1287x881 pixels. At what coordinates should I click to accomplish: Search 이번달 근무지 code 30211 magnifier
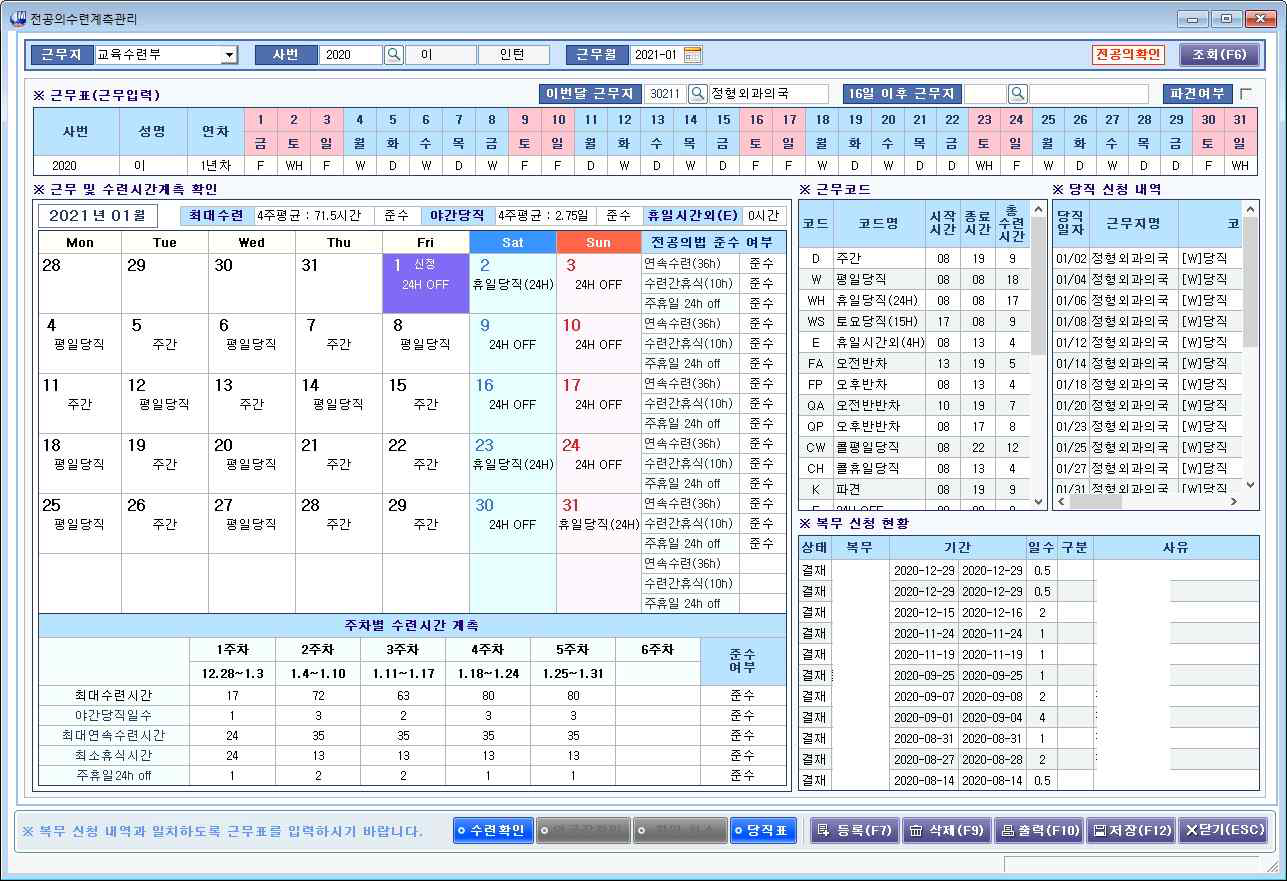[698, 93]
